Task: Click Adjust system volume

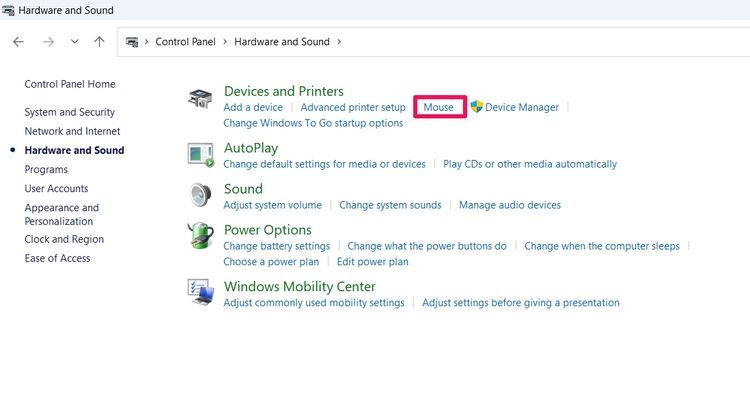Action: pyautogui.click(x=272, y=205)
